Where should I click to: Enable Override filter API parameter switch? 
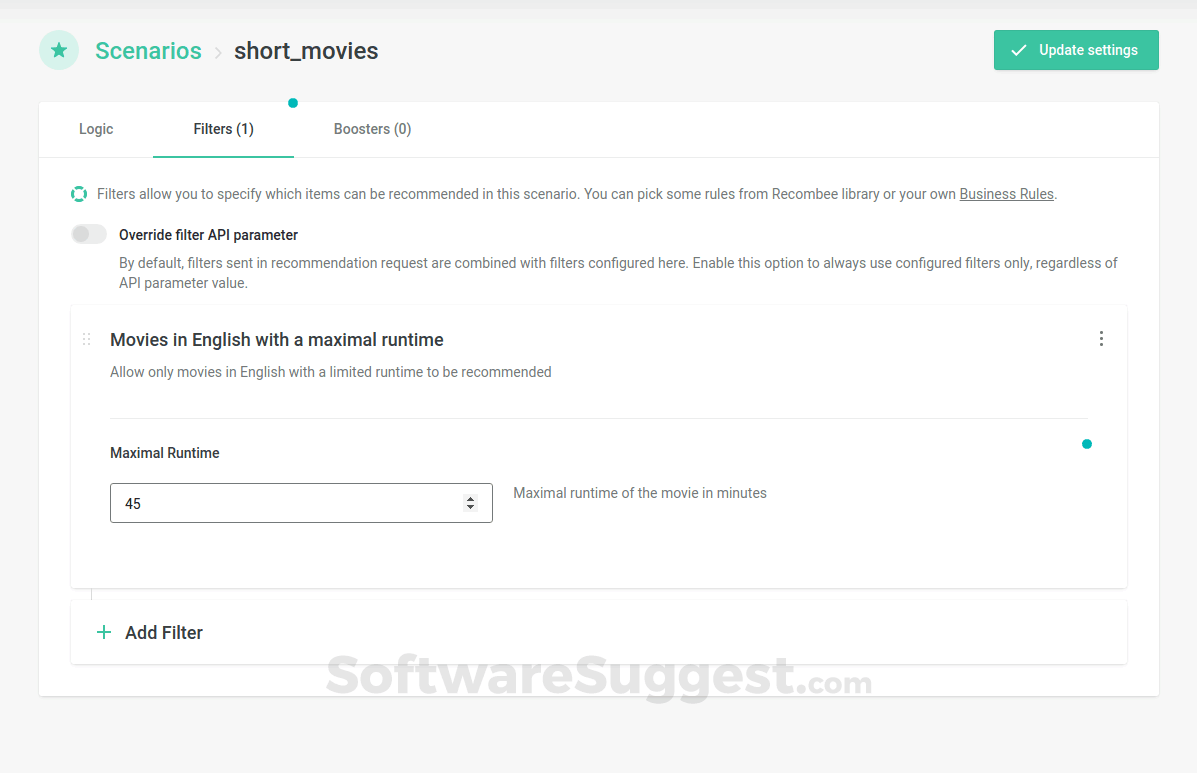pyautogui.click(x=89, y=235)
